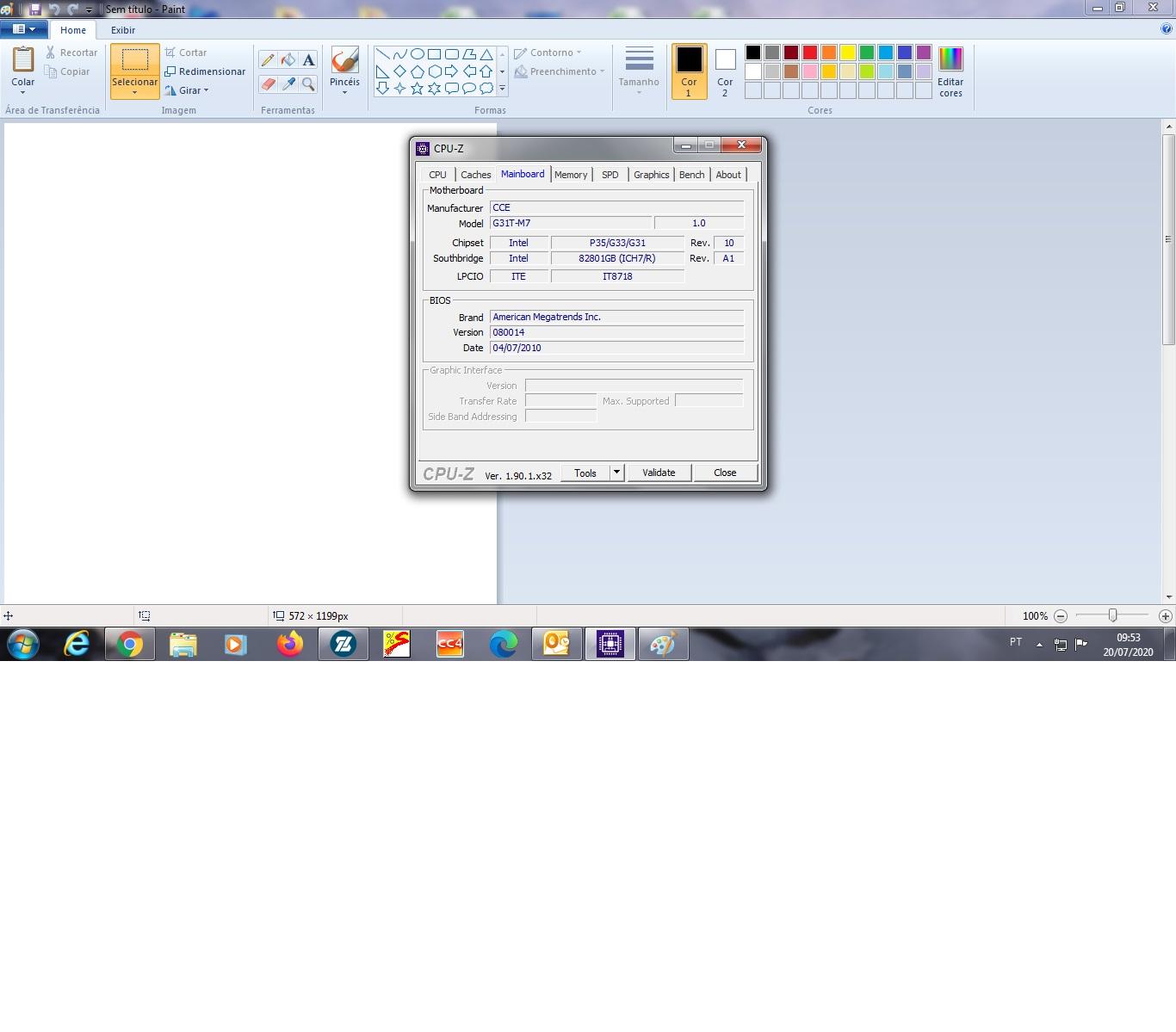The width and height of the screenshot is (1176, 1032).
Task: Pick the line shape in Formas gallery
Action: coord(383,53)
